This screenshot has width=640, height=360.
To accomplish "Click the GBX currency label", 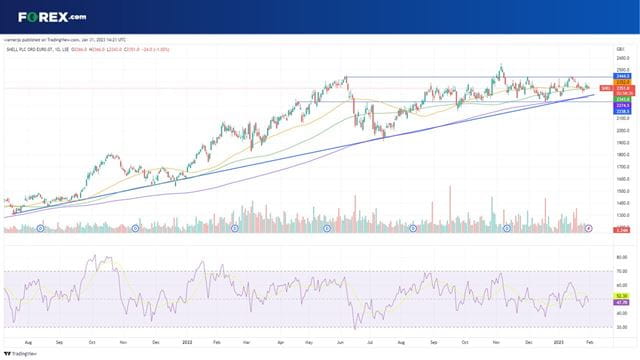I will coord(620,49).
